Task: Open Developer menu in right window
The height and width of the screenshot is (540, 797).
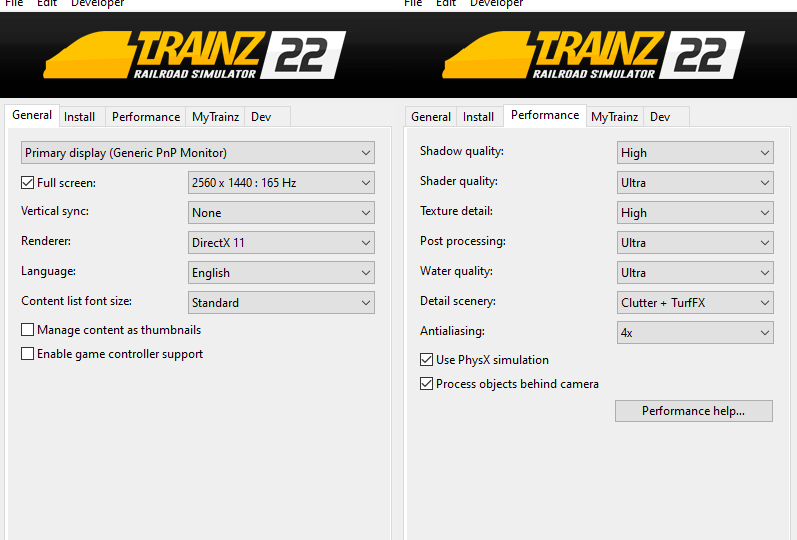Action: [x=497, y=4]
